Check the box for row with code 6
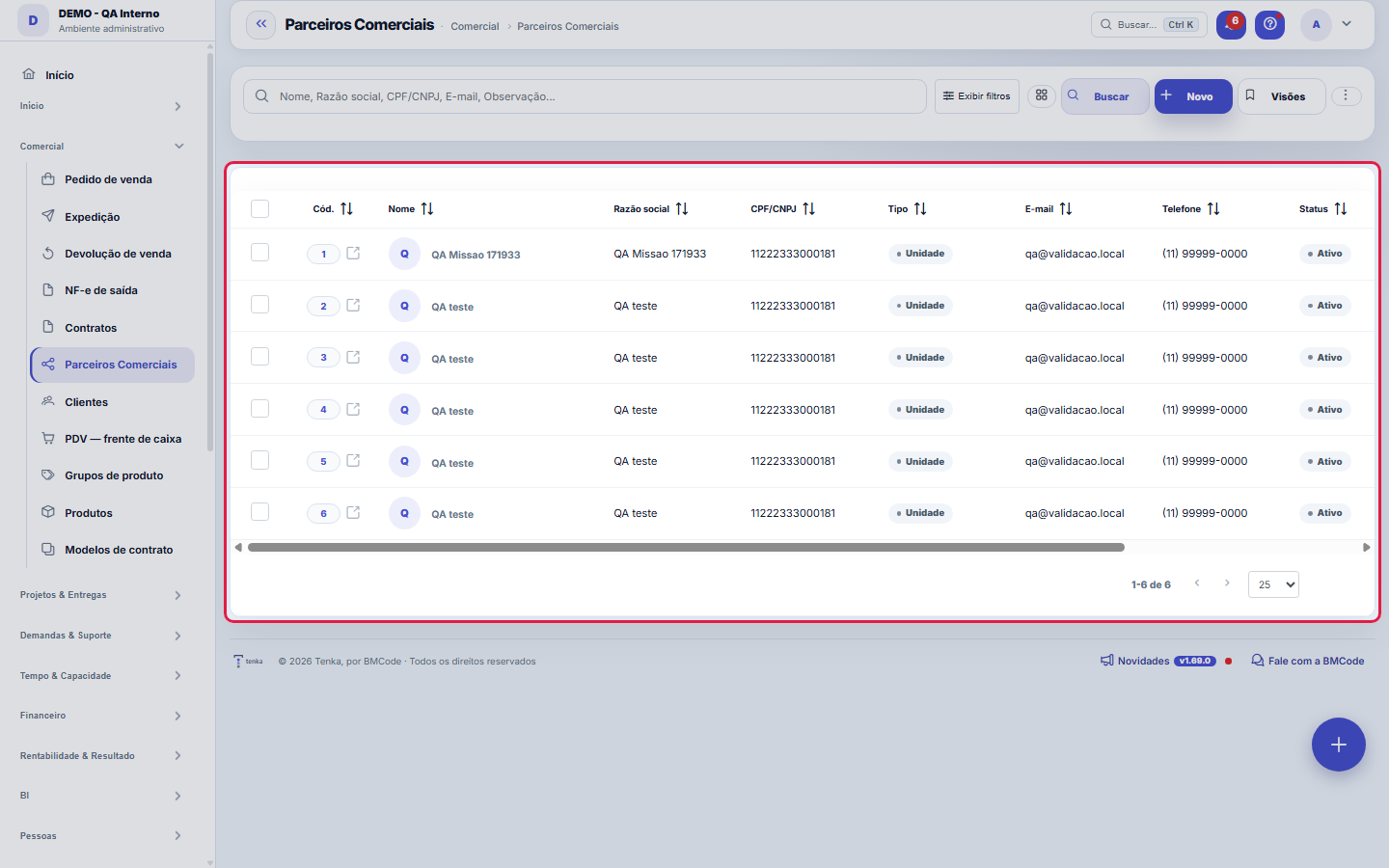 pos(259,511)
